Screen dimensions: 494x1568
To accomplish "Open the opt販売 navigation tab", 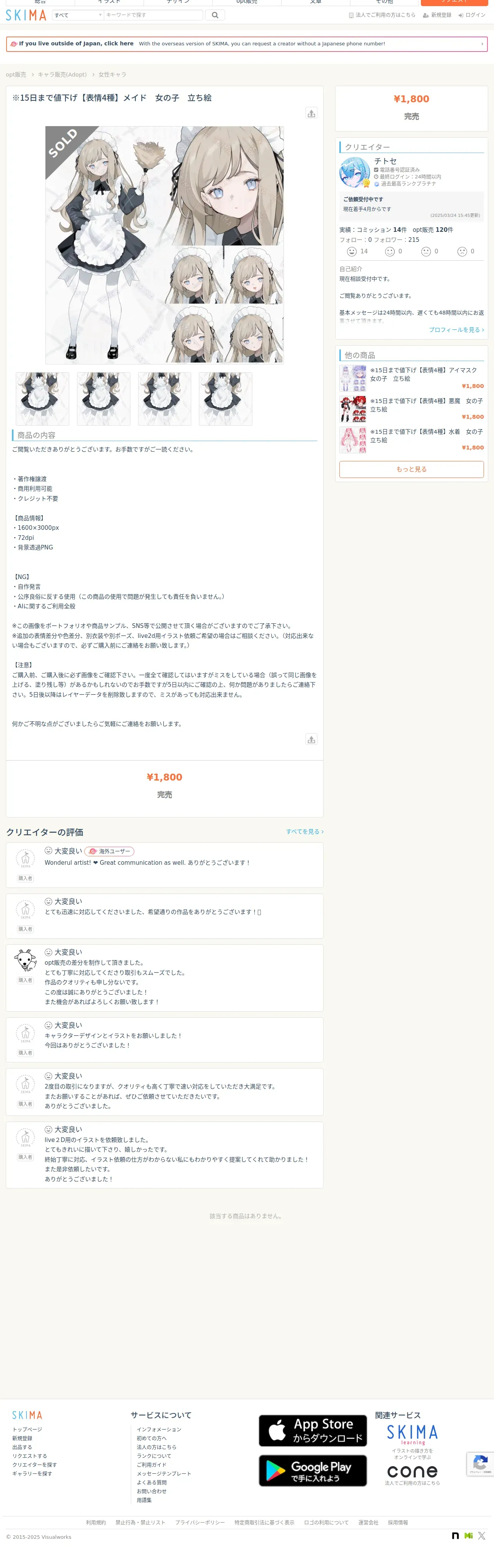I will pyautogui.click(x=247, y=2).
